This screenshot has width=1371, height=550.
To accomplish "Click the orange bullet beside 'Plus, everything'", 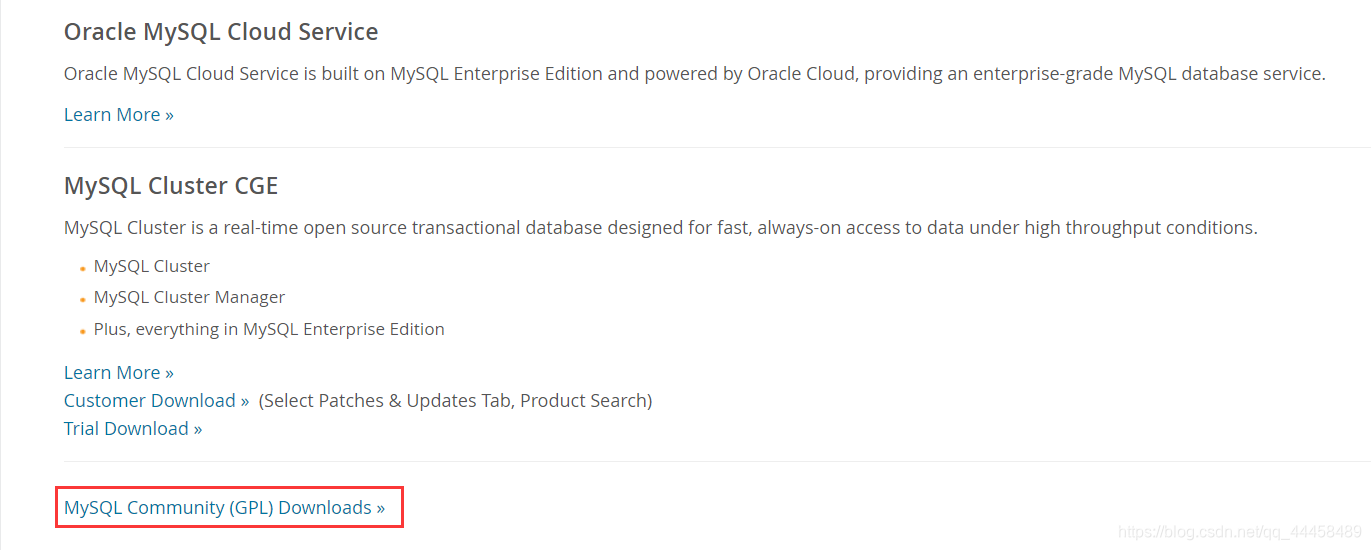I will coord(82,332).
